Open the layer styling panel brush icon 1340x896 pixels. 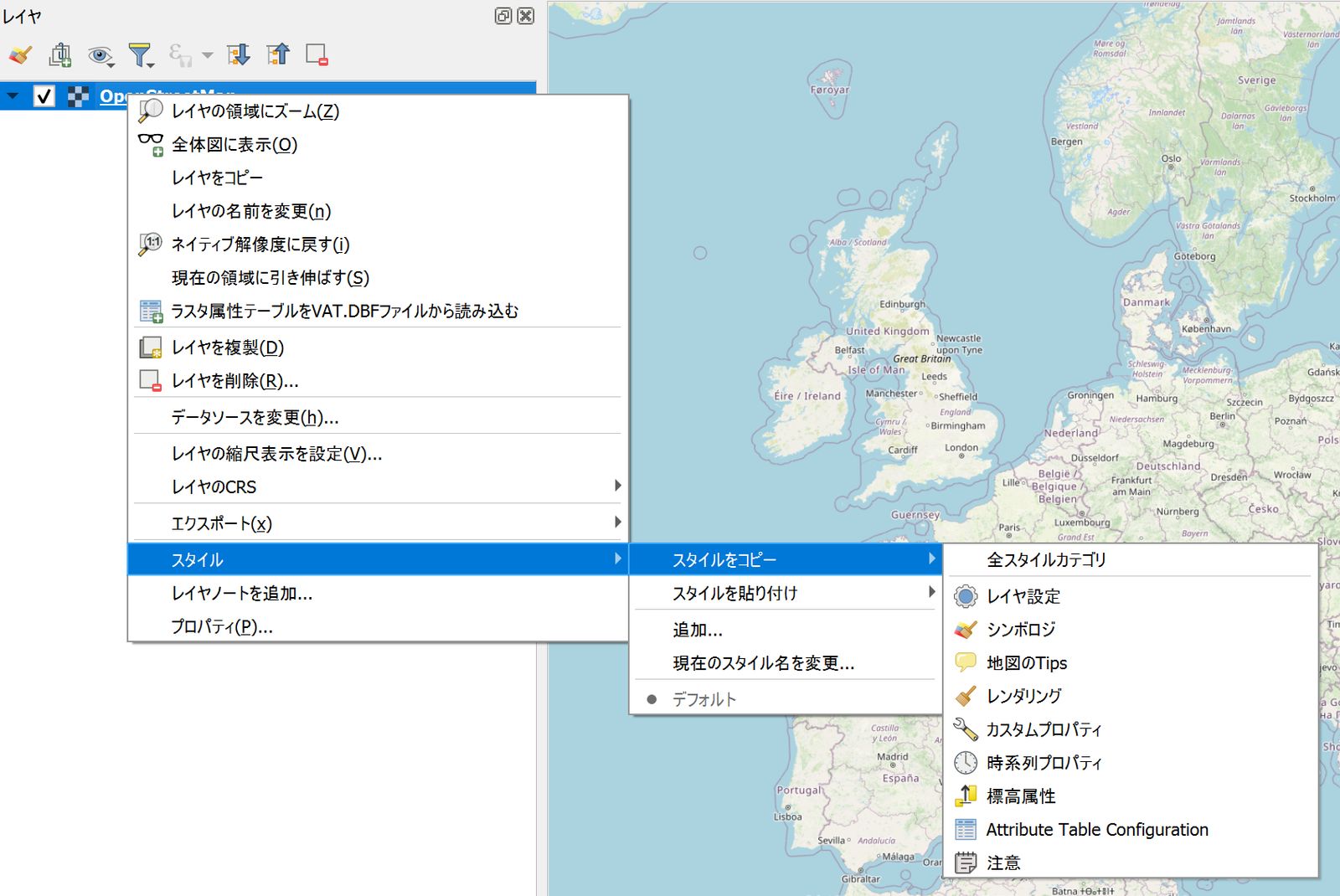click(20, 55)
